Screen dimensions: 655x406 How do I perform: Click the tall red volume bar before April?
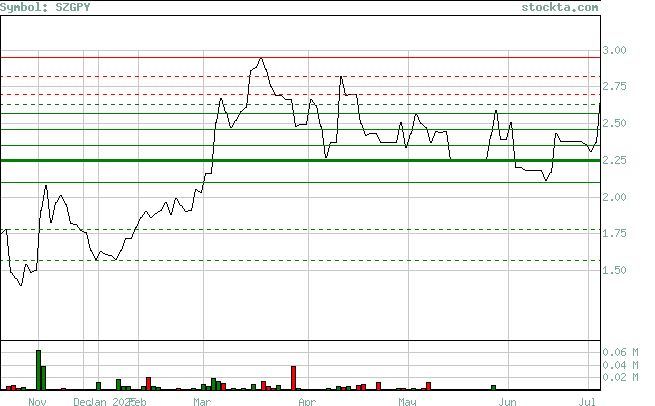[294, 378]
